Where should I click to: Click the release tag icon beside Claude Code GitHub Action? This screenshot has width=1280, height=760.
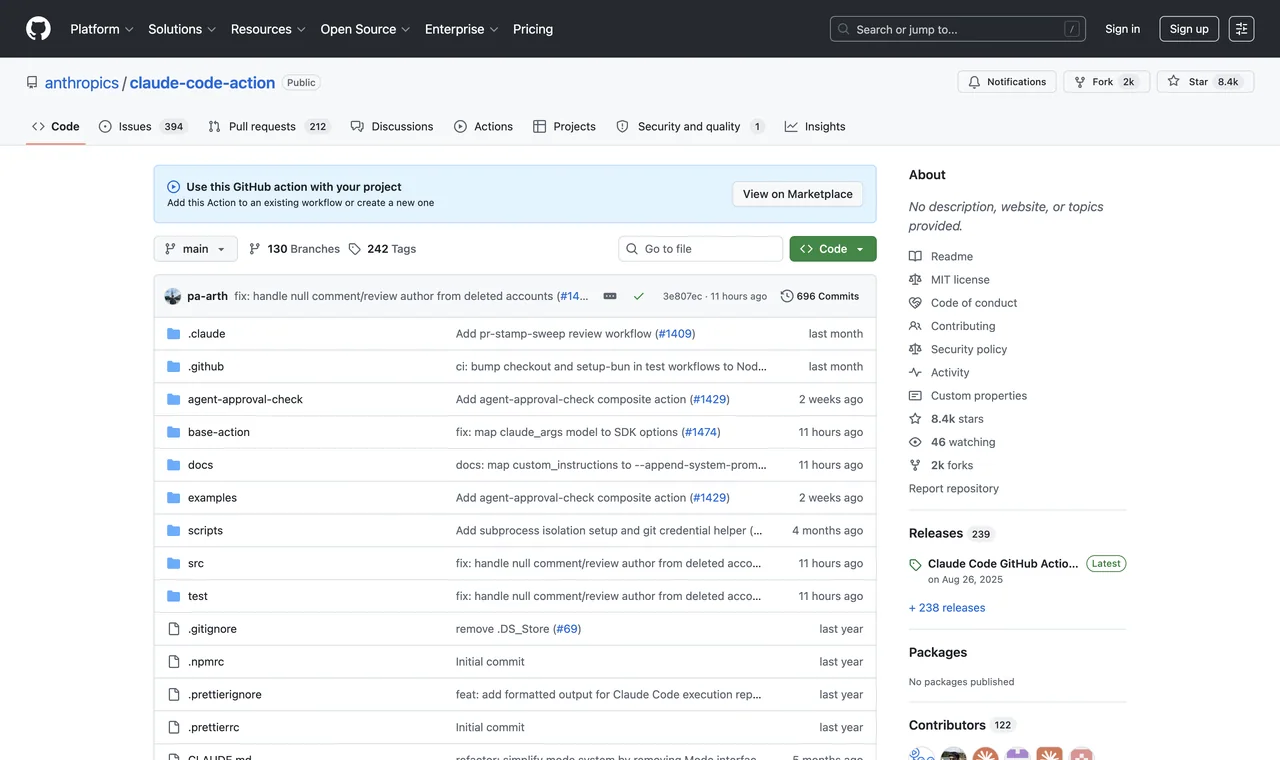point(915,565)
